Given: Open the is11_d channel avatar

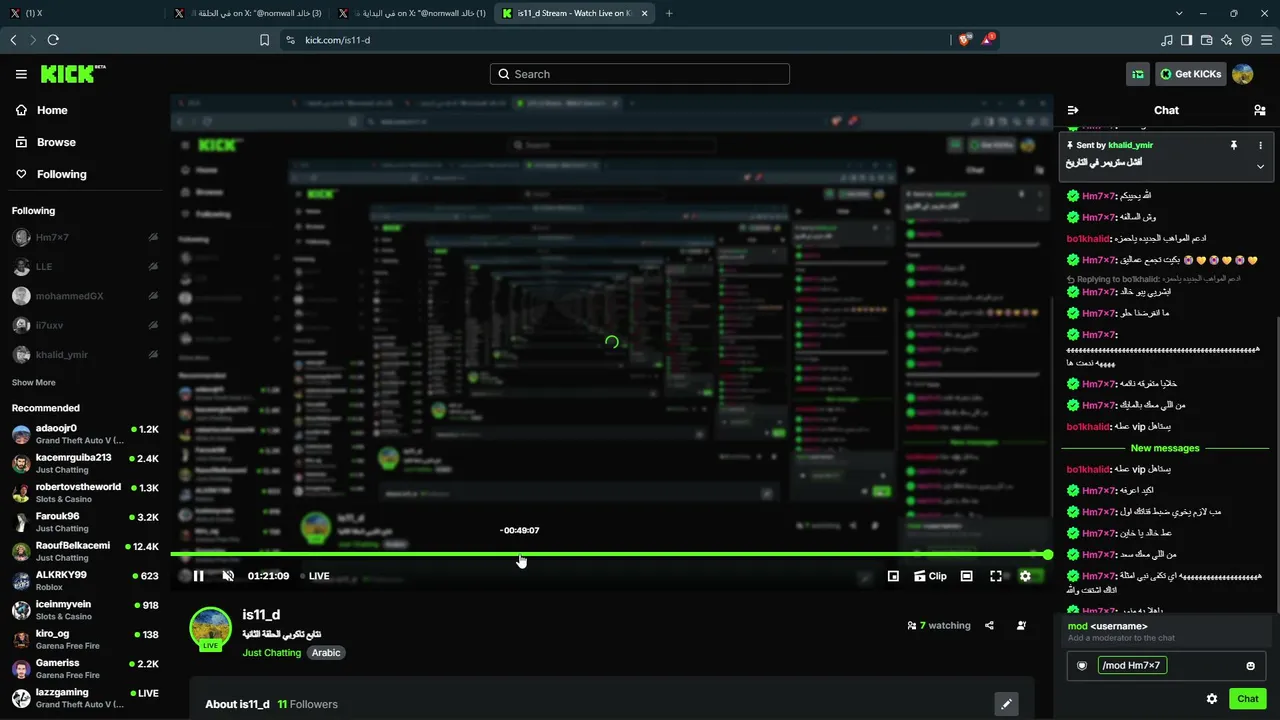Looking at the screenshot, I should coord(210,628).
